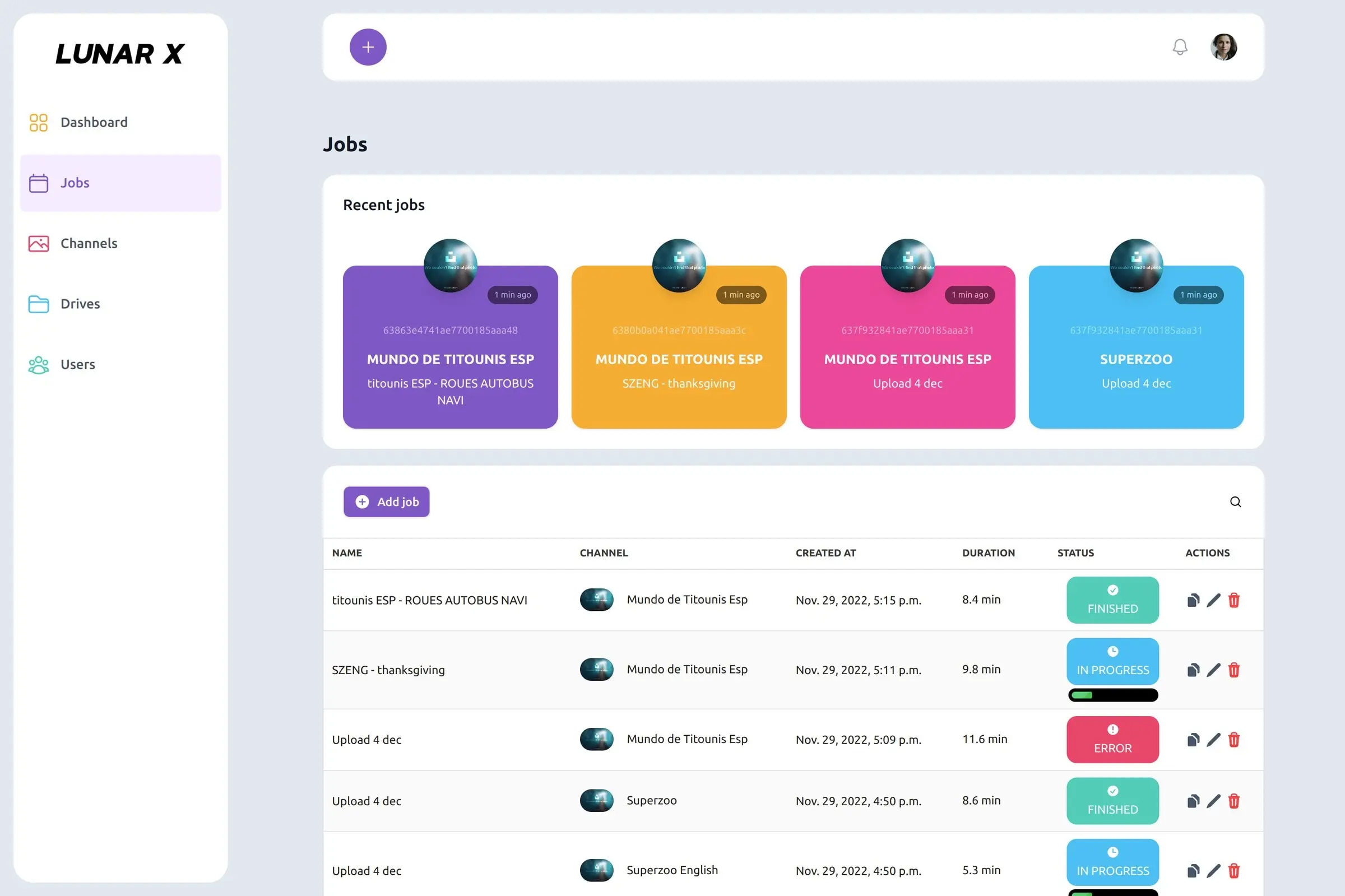Edit the SZENG - thanksgiving job

click(x=1214, y=670)
